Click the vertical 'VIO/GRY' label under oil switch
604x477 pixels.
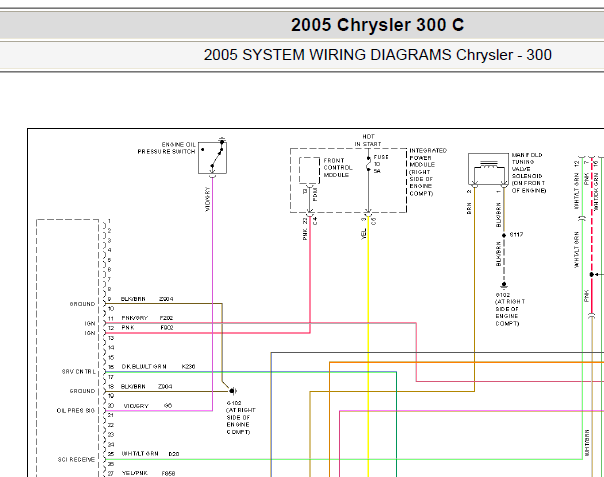point(208,199)
